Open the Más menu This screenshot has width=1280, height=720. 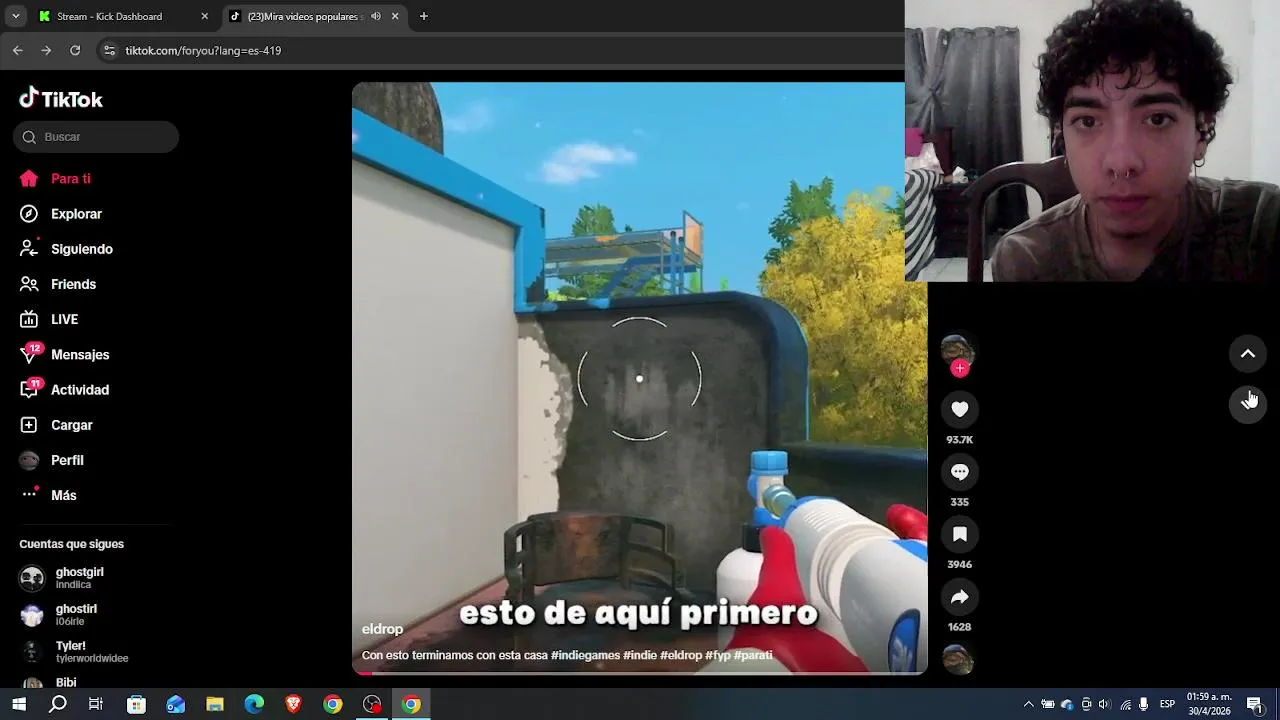click(x=48, y=495)
